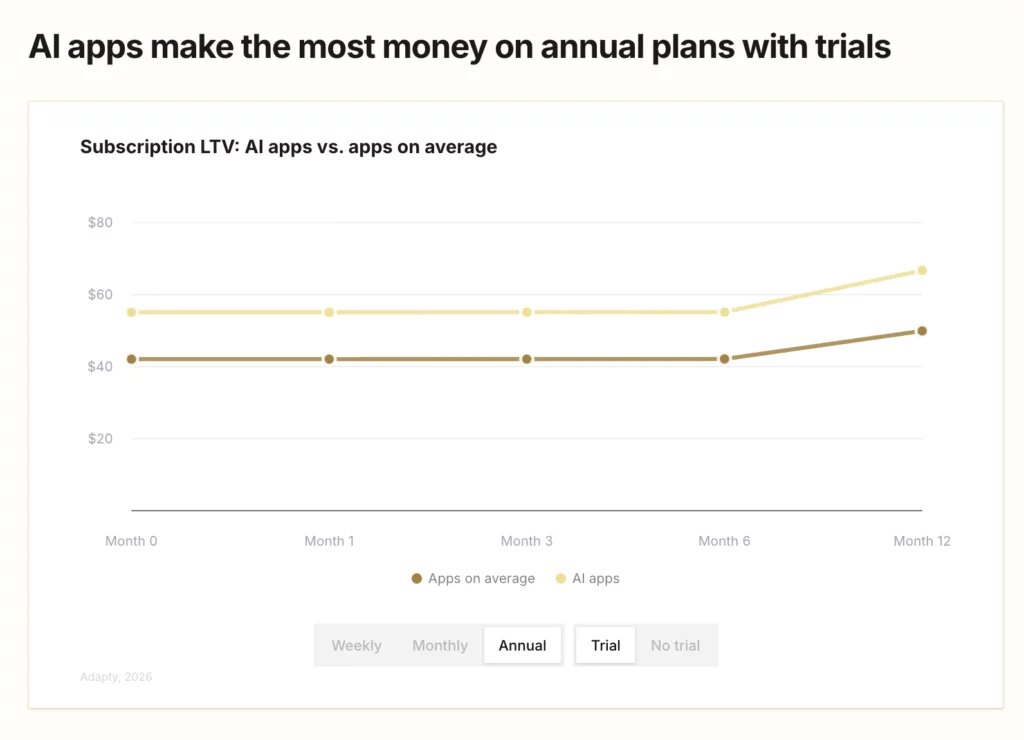The height and width of the screenshot is (740, 1024).
Task: Enable the No trial filter
Action: 676,645
